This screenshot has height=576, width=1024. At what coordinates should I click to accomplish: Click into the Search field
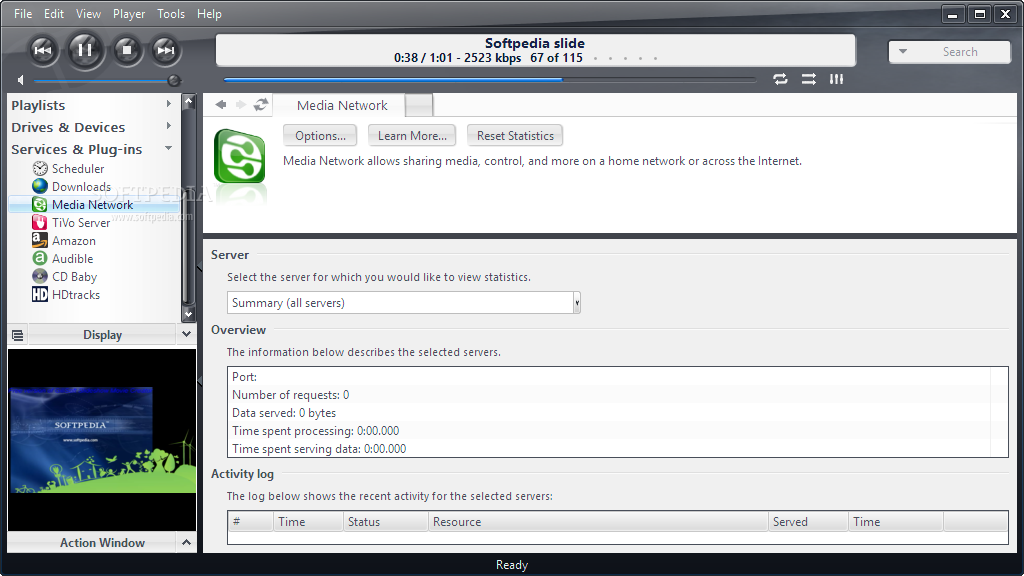(960, 52)
